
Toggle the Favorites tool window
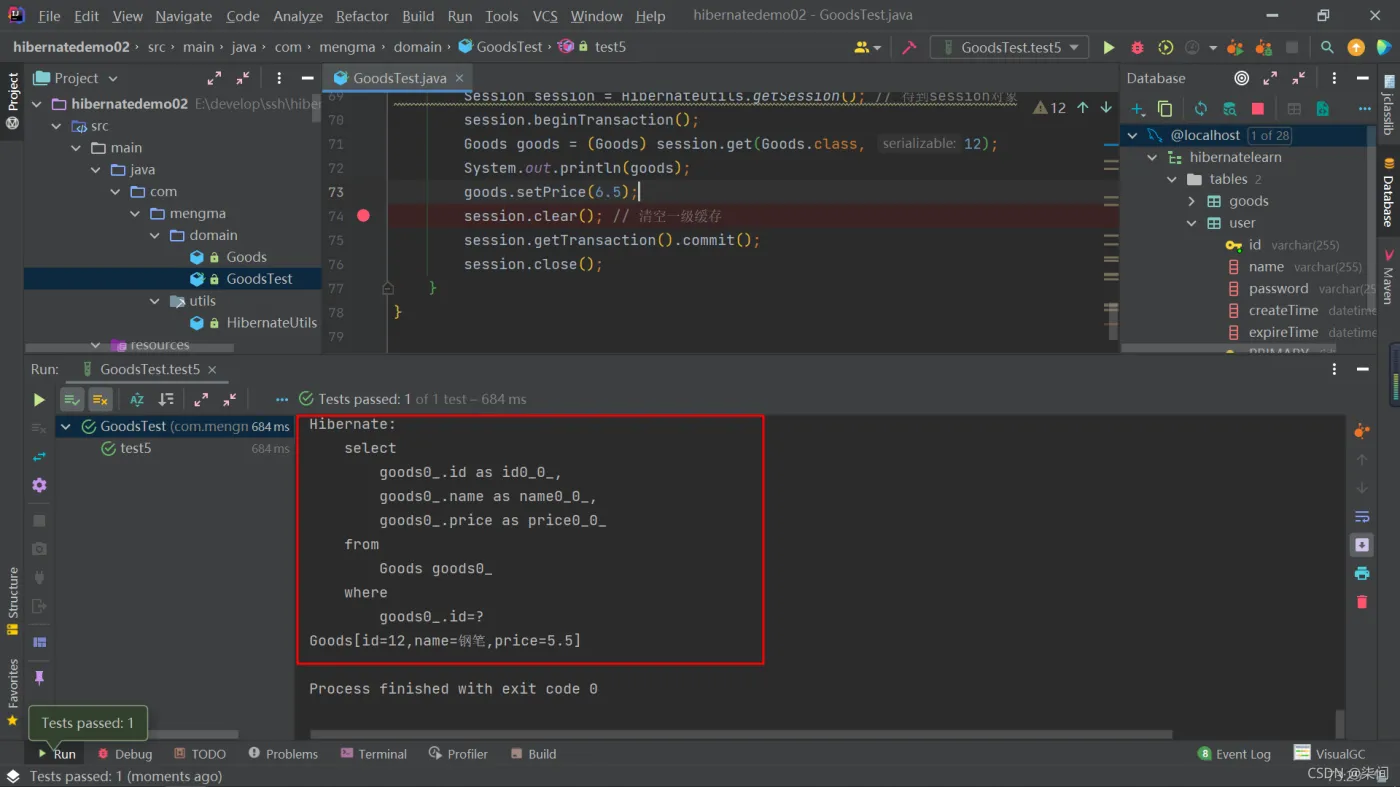click(x=12, y=691)
